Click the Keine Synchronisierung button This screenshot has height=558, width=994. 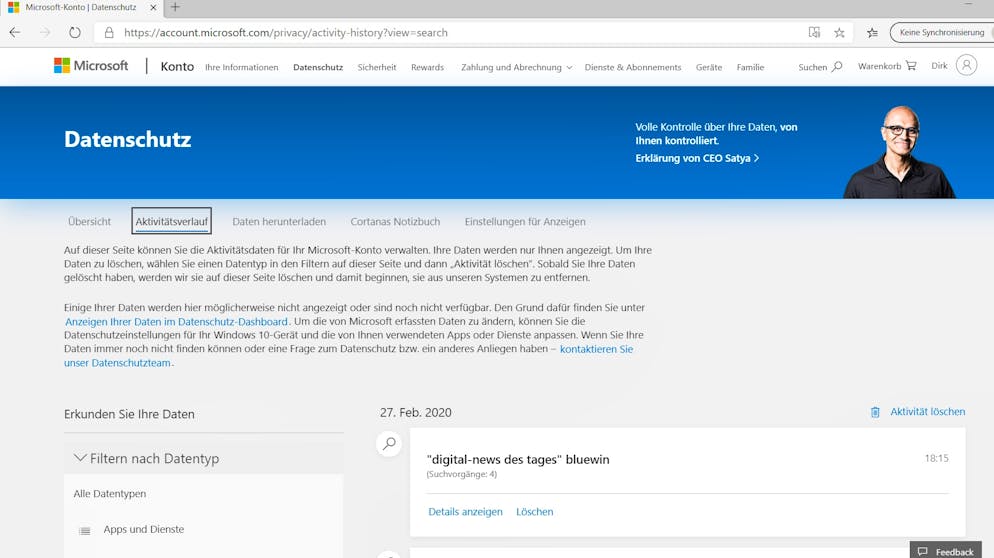[x=941, y=32]
